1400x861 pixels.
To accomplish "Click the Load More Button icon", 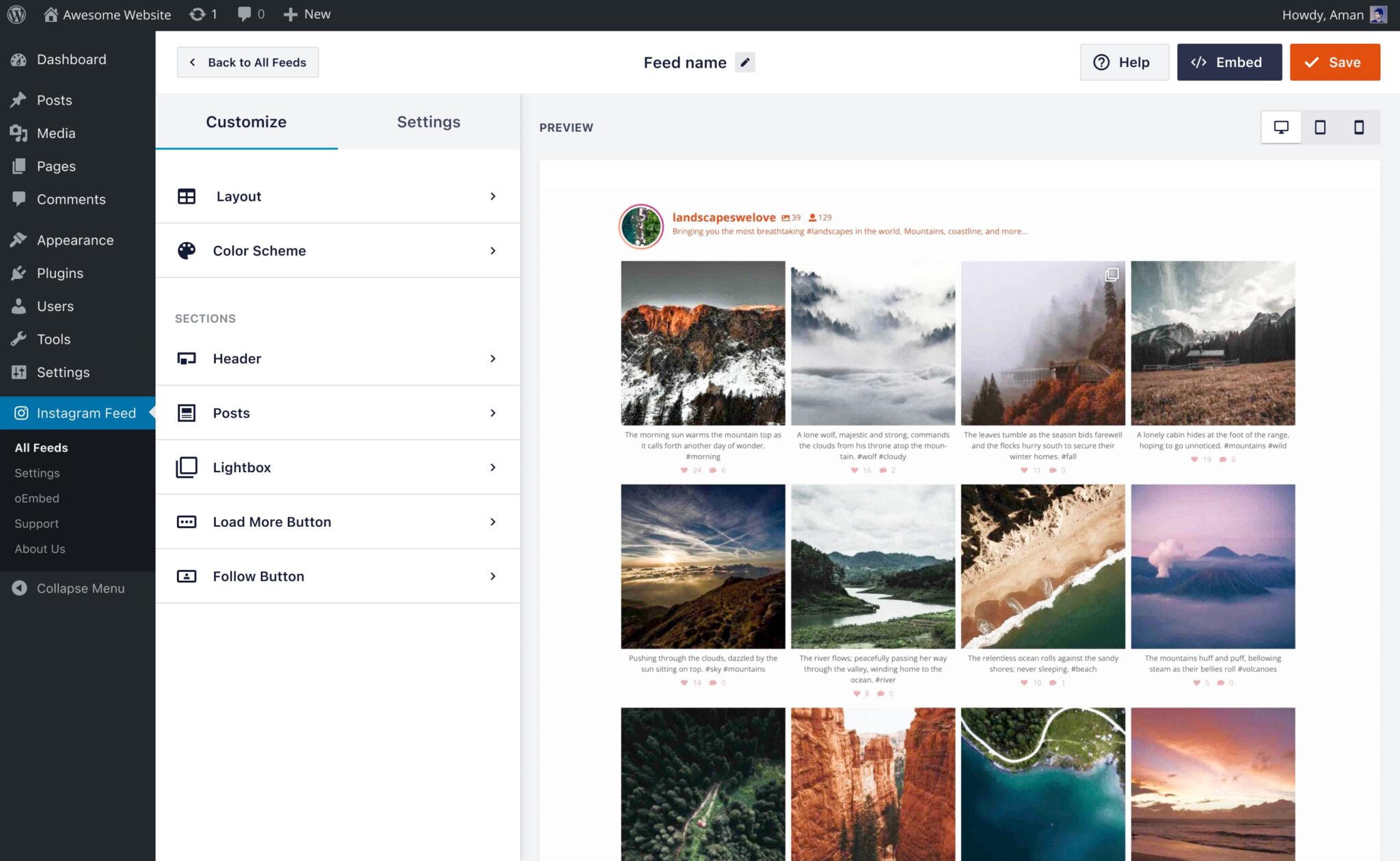I will pos(187,522).
